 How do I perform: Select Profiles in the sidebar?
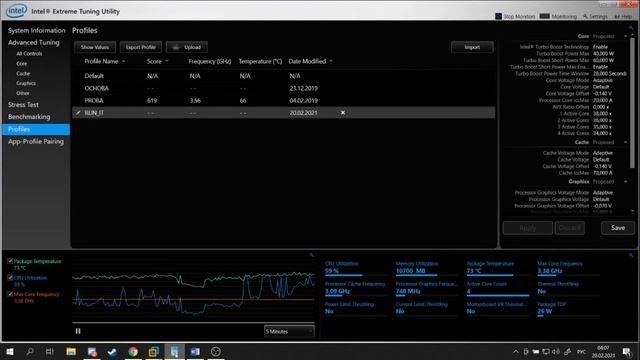point(36,129)
